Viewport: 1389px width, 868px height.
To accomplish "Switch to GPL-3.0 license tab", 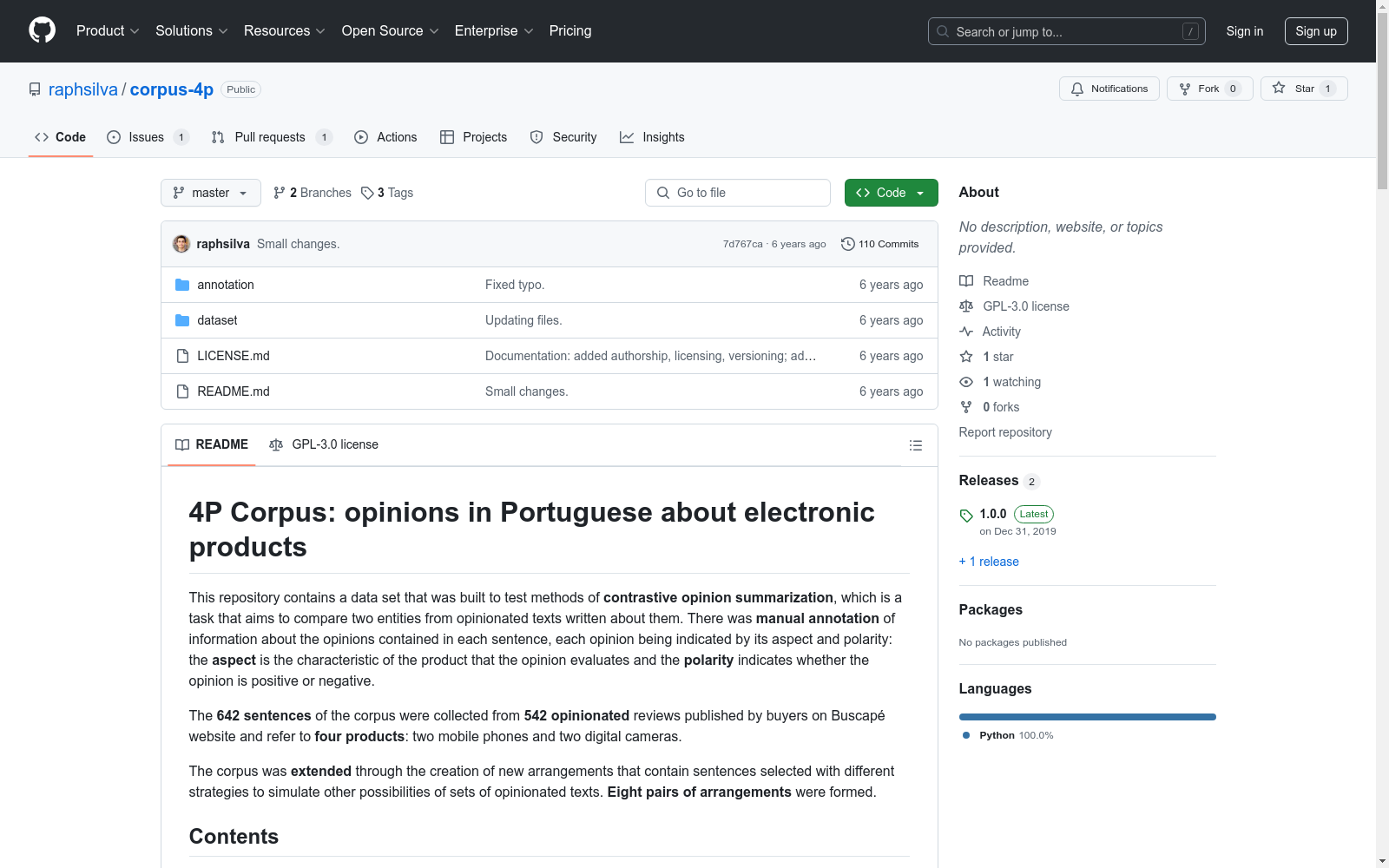I will [x=324, y=444].
